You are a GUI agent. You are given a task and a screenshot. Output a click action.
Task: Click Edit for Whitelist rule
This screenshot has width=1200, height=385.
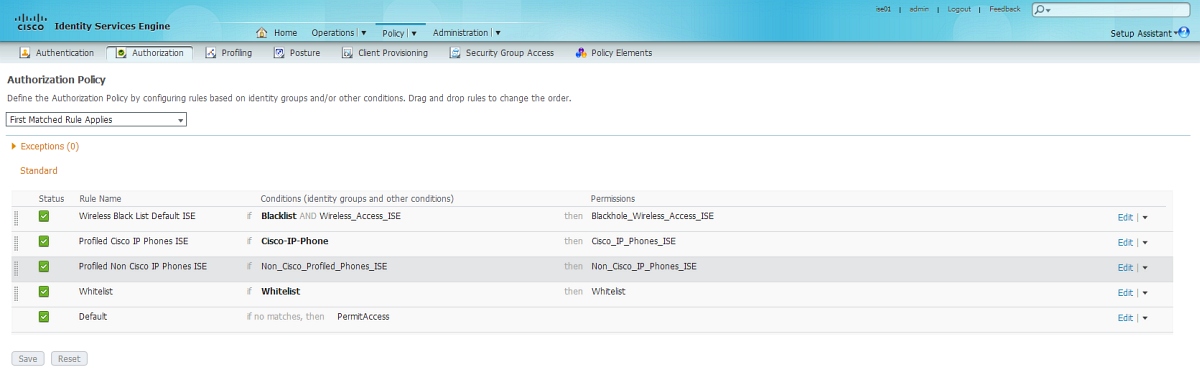pos(1125,292)
